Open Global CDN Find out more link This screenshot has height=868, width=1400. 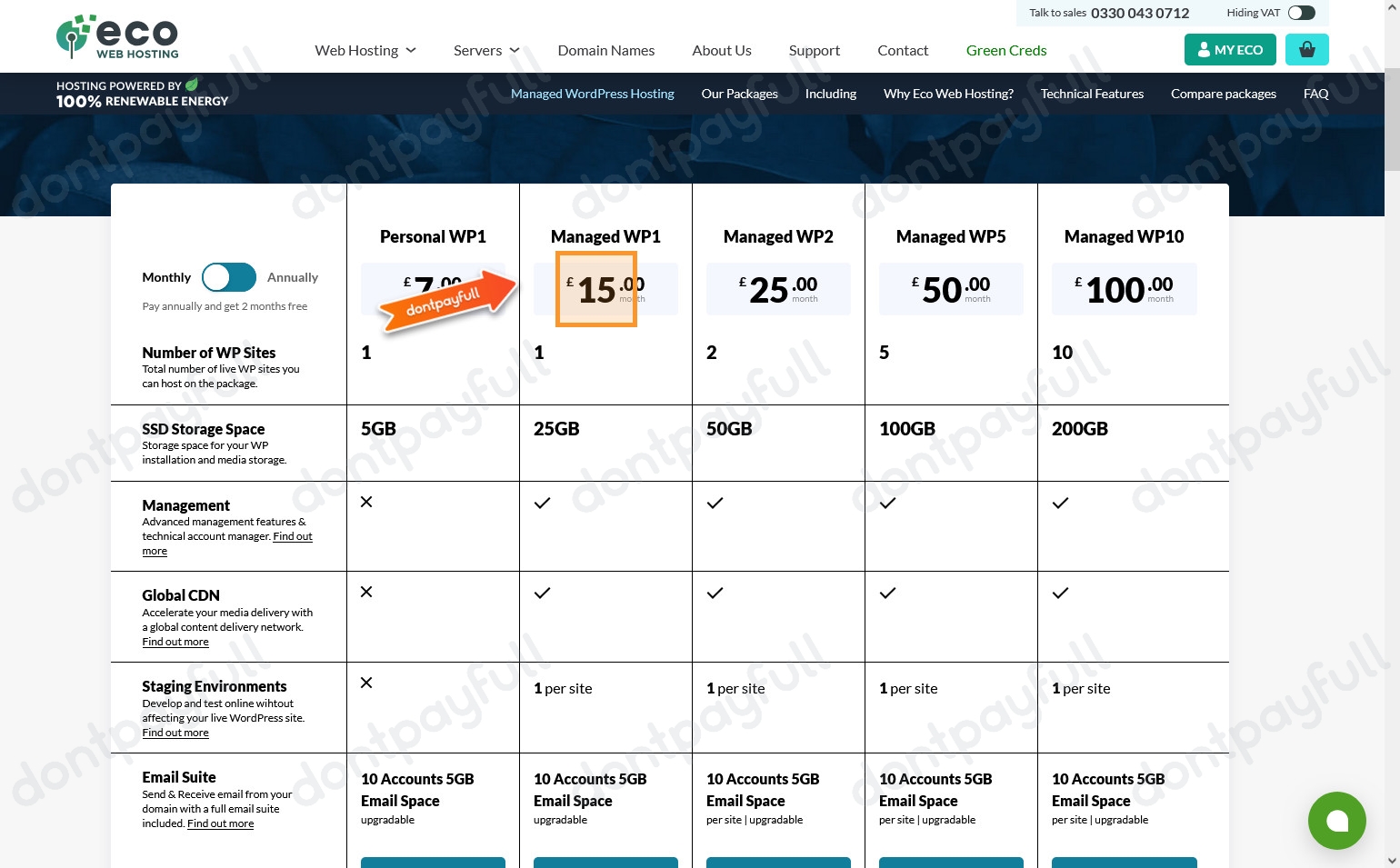[175, 642]
